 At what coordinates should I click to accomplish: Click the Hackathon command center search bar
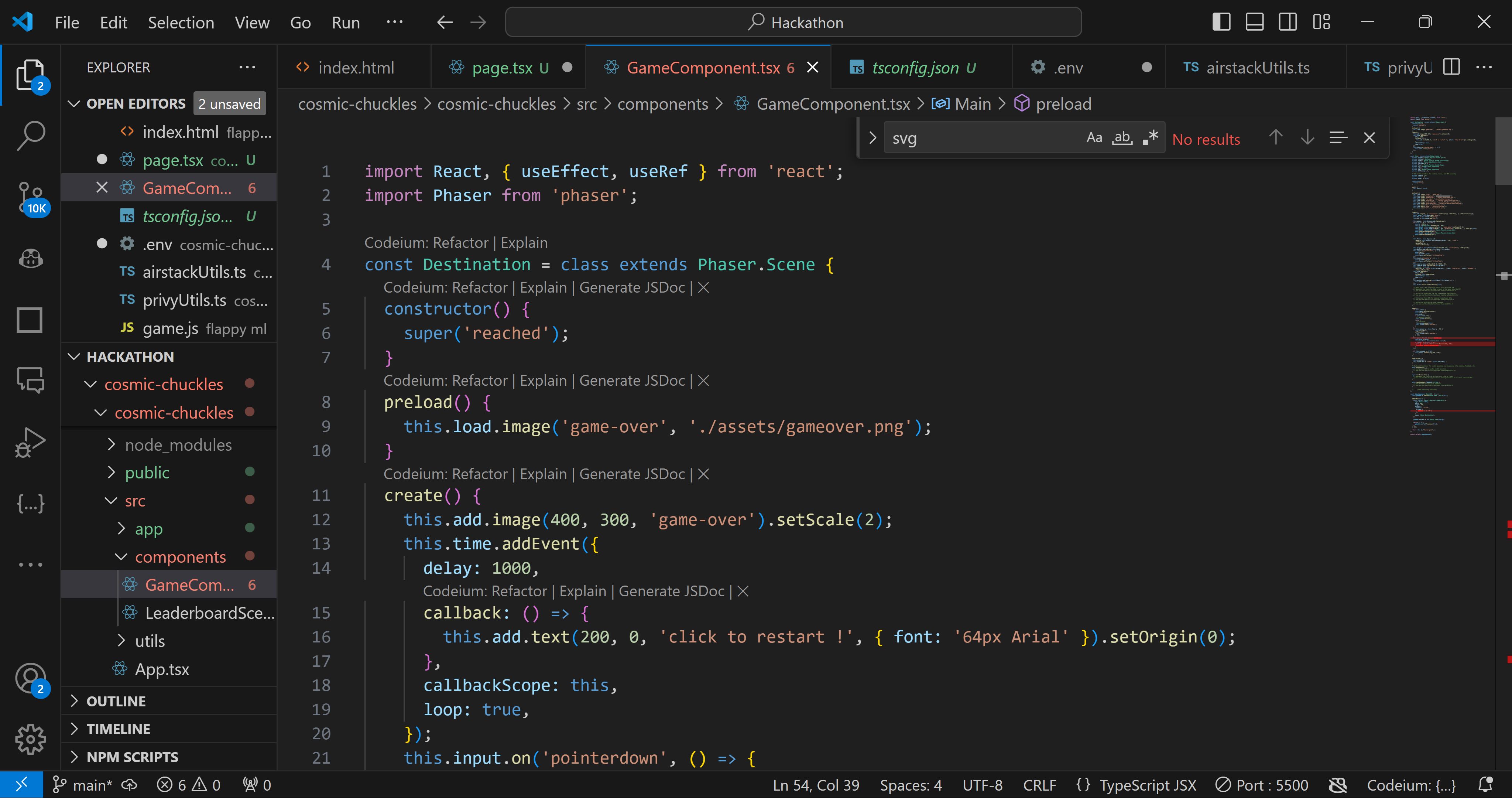click(x=793, y=22)
